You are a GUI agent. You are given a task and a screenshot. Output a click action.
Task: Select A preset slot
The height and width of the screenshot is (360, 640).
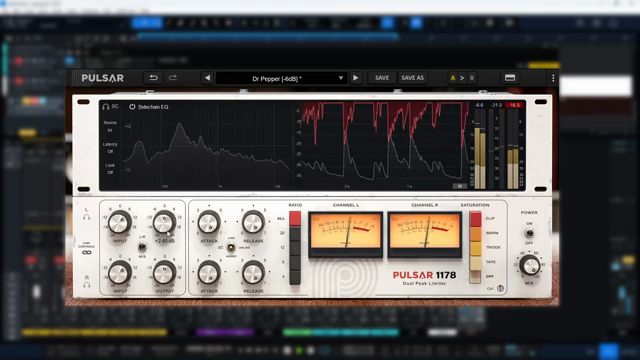[453, 78]
